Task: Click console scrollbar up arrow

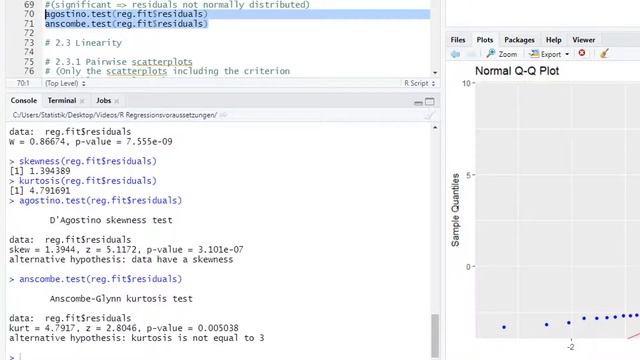Action: [435, 128]
